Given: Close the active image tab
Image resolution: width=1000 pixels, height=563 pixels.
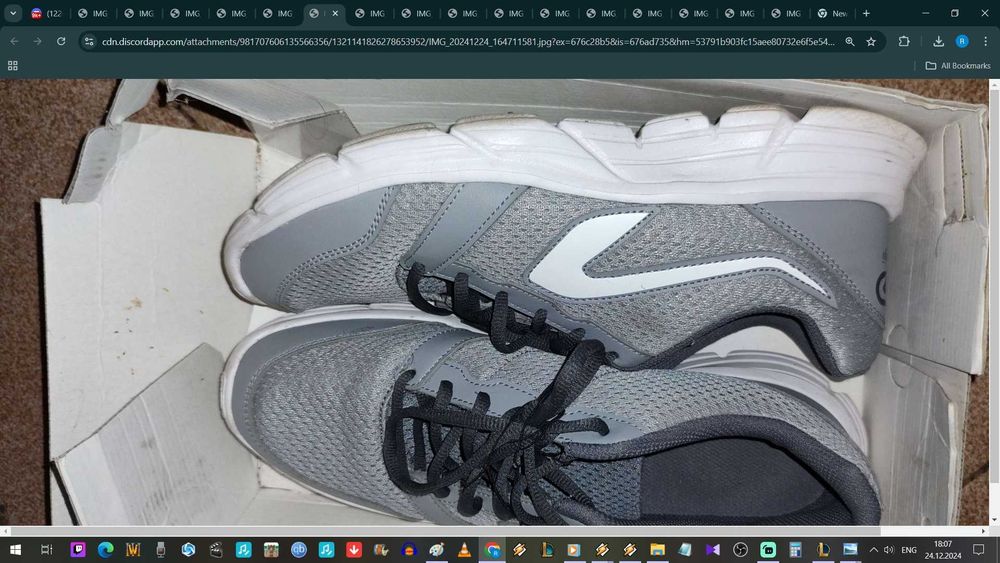Looking at the screenshot, I should point(335,13).
